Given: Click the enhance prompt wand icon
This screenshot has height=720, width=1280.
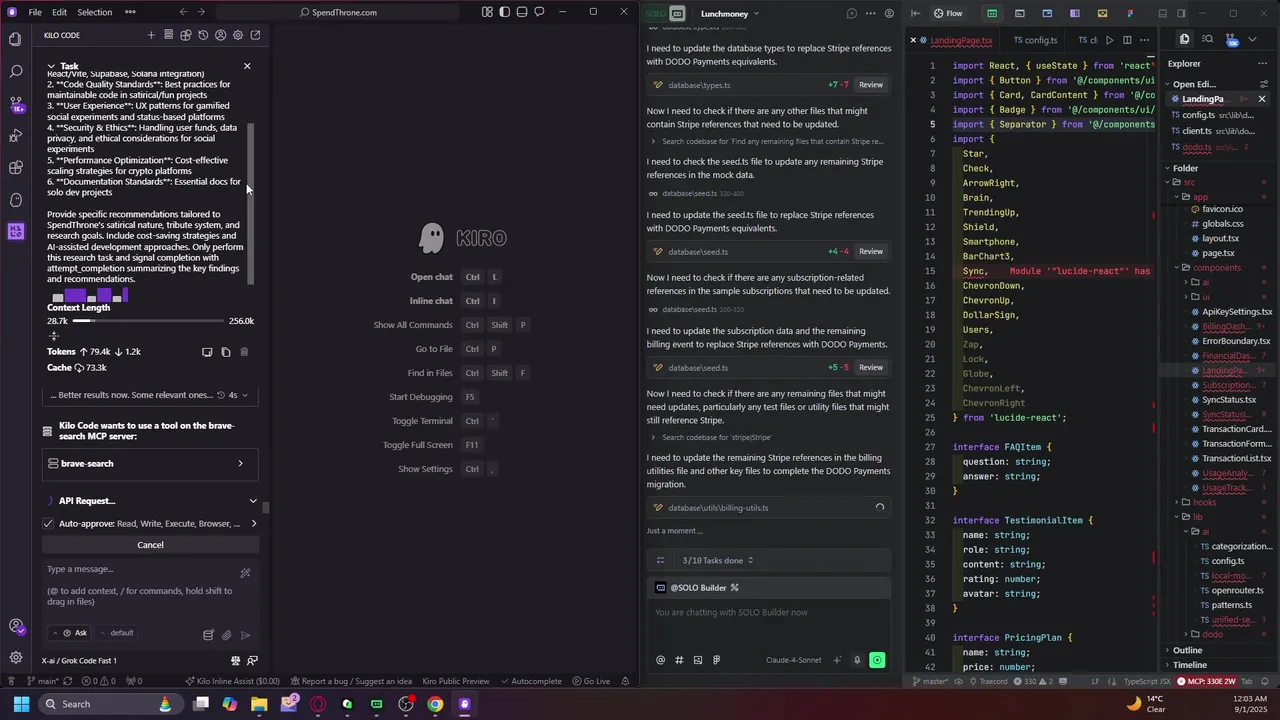Looking at the screenshot, I should pos(245,573).
